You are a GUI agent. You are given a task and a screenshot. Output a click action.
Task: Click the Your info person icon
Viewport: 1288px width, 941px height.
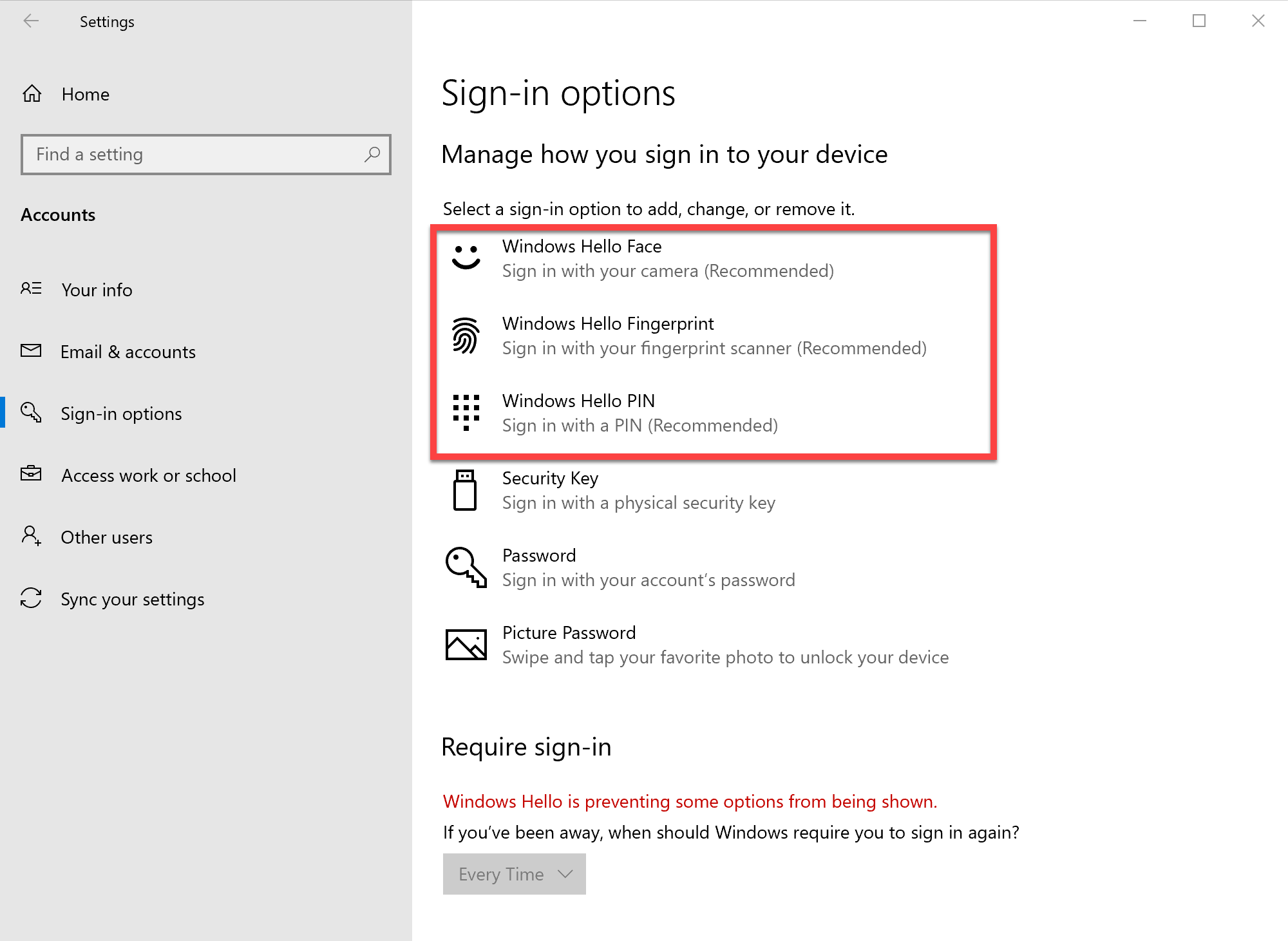tap(30, 289)
